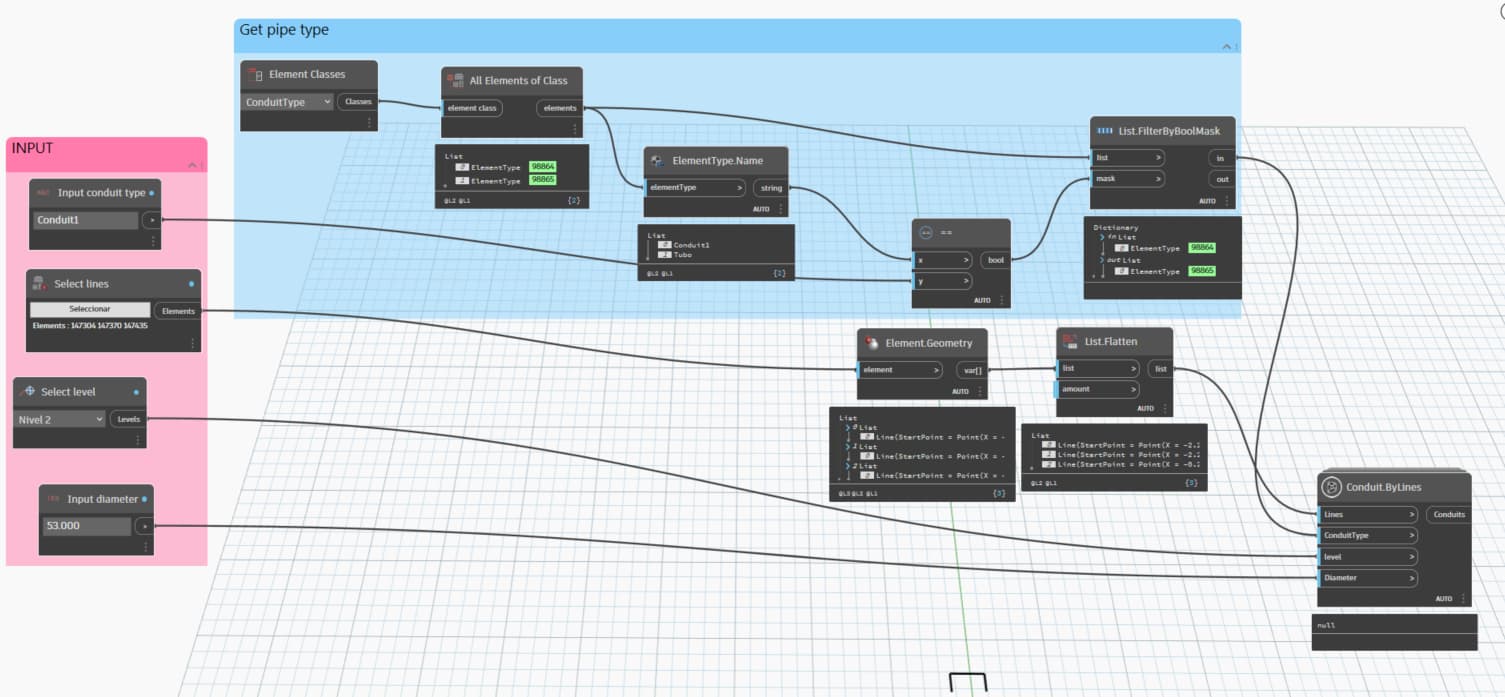Click the Conduit.ByLines gear icon

pyautogui.click(x=1332, y=487)
